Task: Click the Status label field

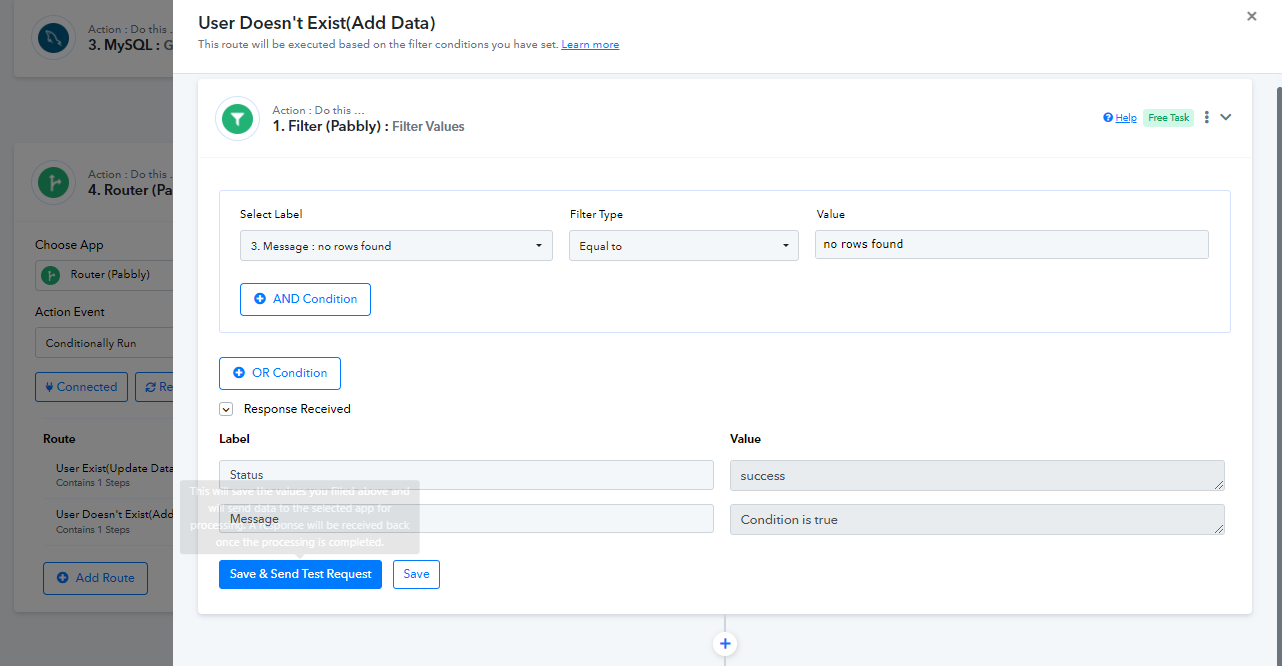Action: 466,475
